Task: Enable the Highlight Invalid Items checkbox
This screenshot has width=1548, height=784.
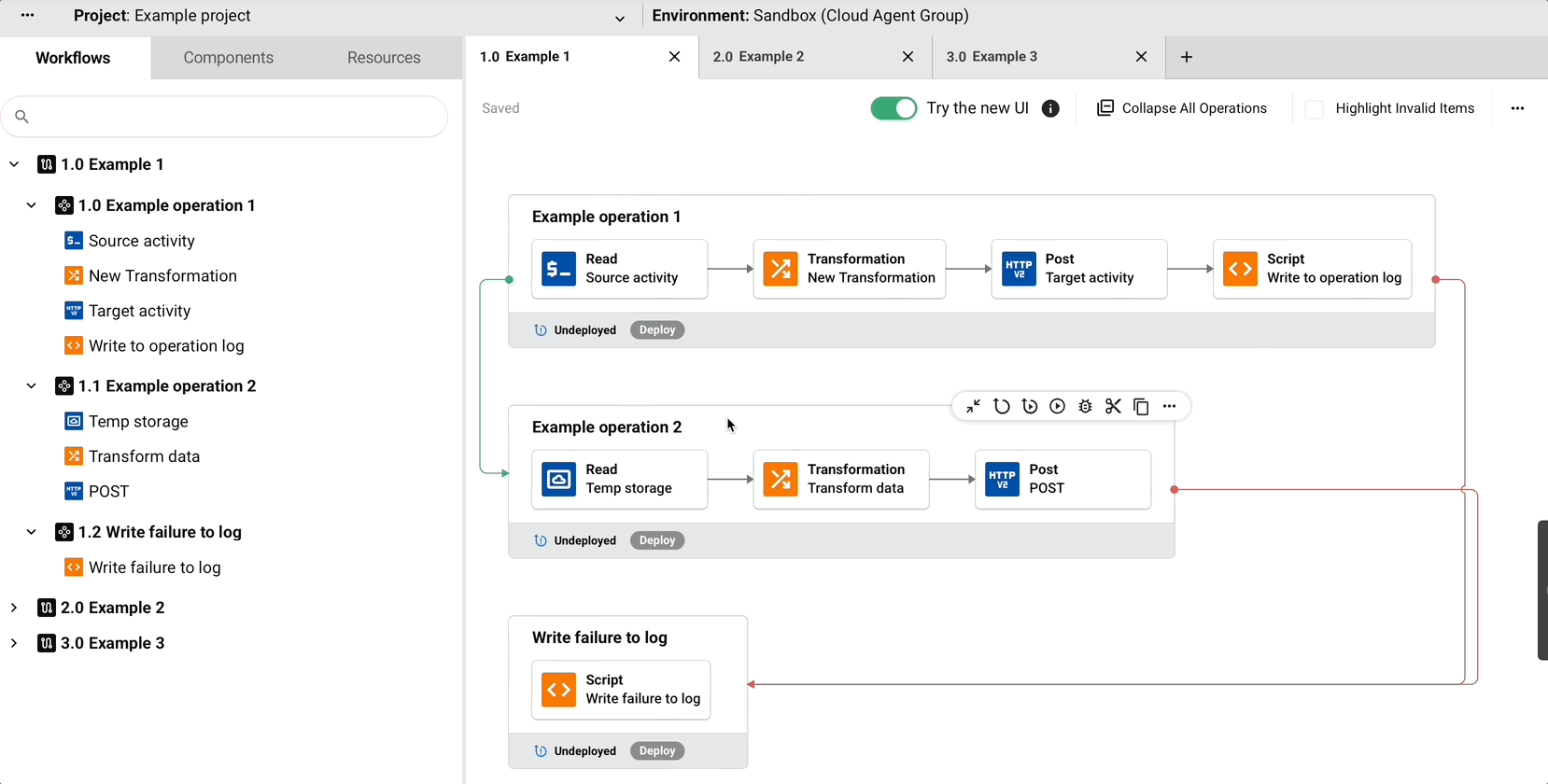Action: coord(1314,109)
